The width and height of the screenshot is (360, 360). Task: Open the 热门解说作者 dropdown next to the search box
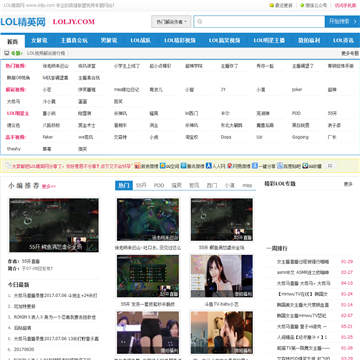[x=171, y=22]
